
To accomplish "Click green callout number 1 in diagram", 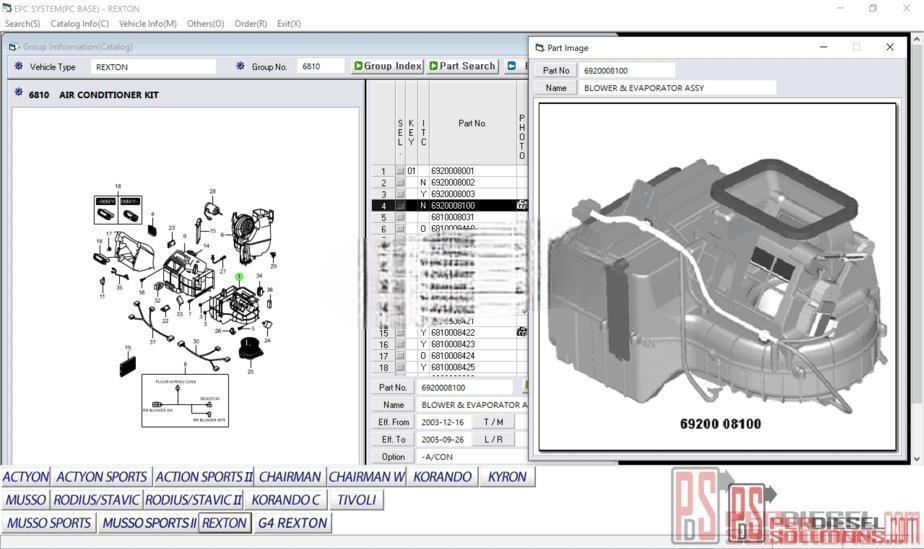I will click(x=239, y=276).
